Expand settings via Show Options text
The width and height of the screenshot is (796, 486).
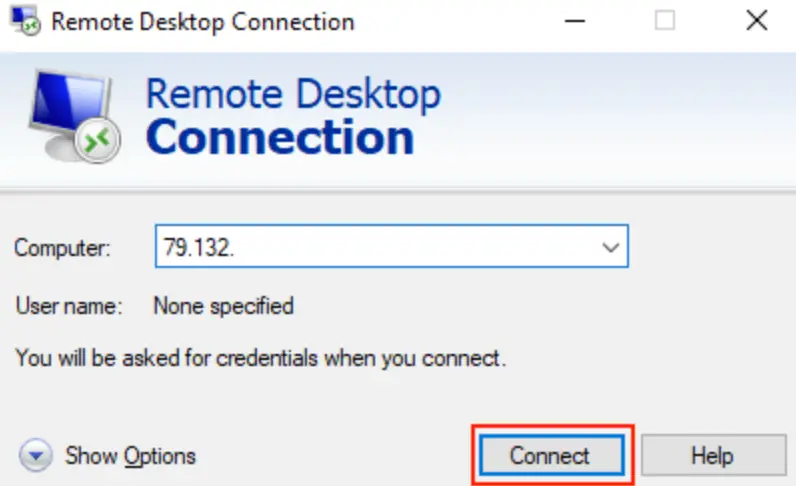(130, 456)
